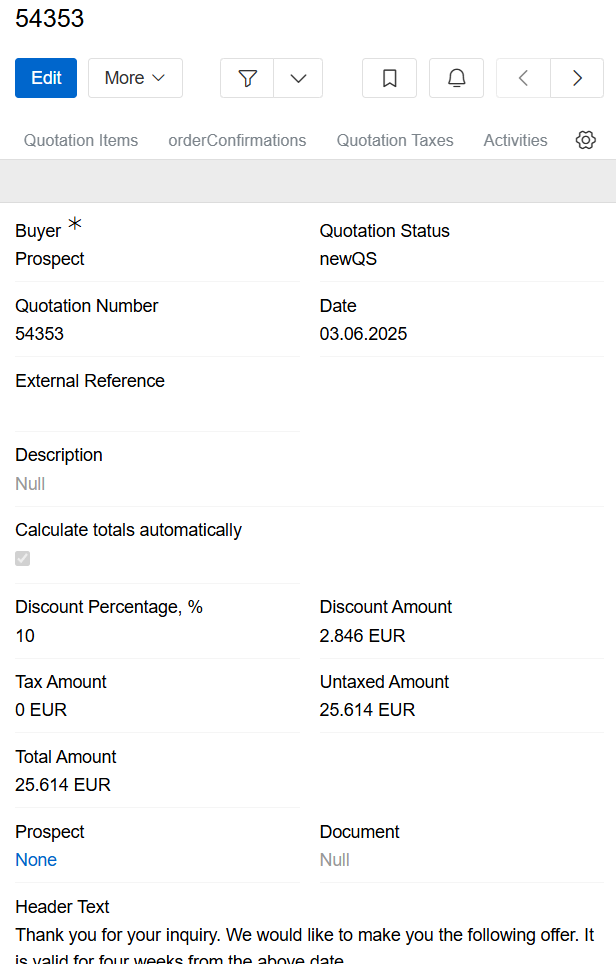Follow the None prospect link
Image resolution: width=616 pixels, height=964 pixels.
click(36, 860)
